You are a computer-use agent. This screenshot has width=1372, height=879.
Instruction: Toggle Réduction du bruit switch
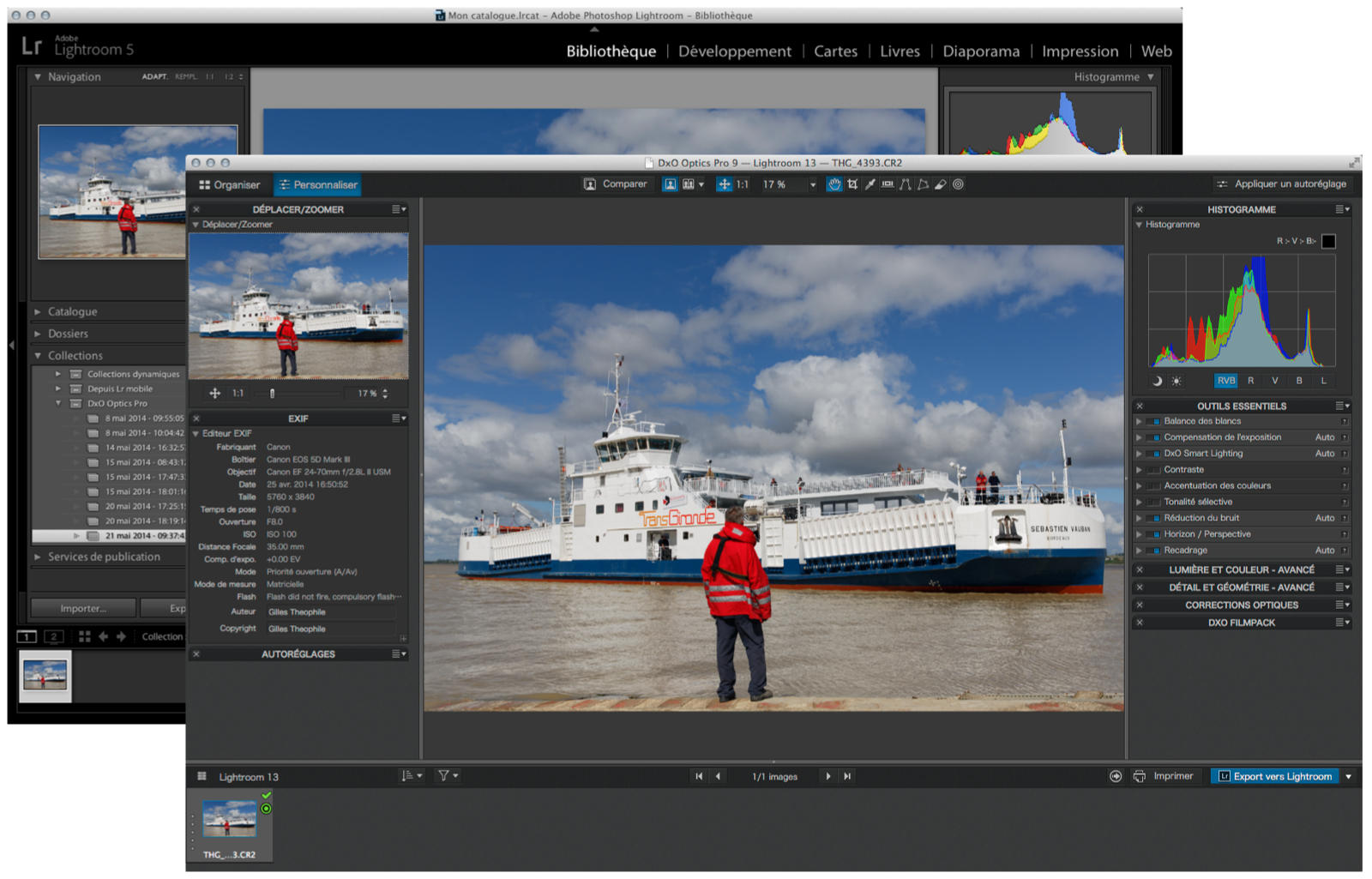(x=1155, y=518)
